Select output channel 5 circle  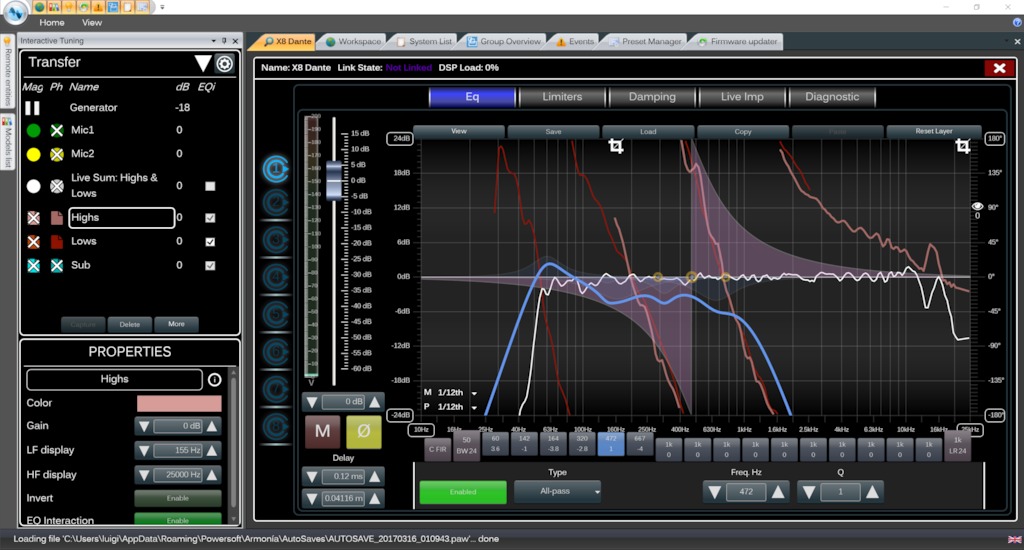(x=276, y=315)
